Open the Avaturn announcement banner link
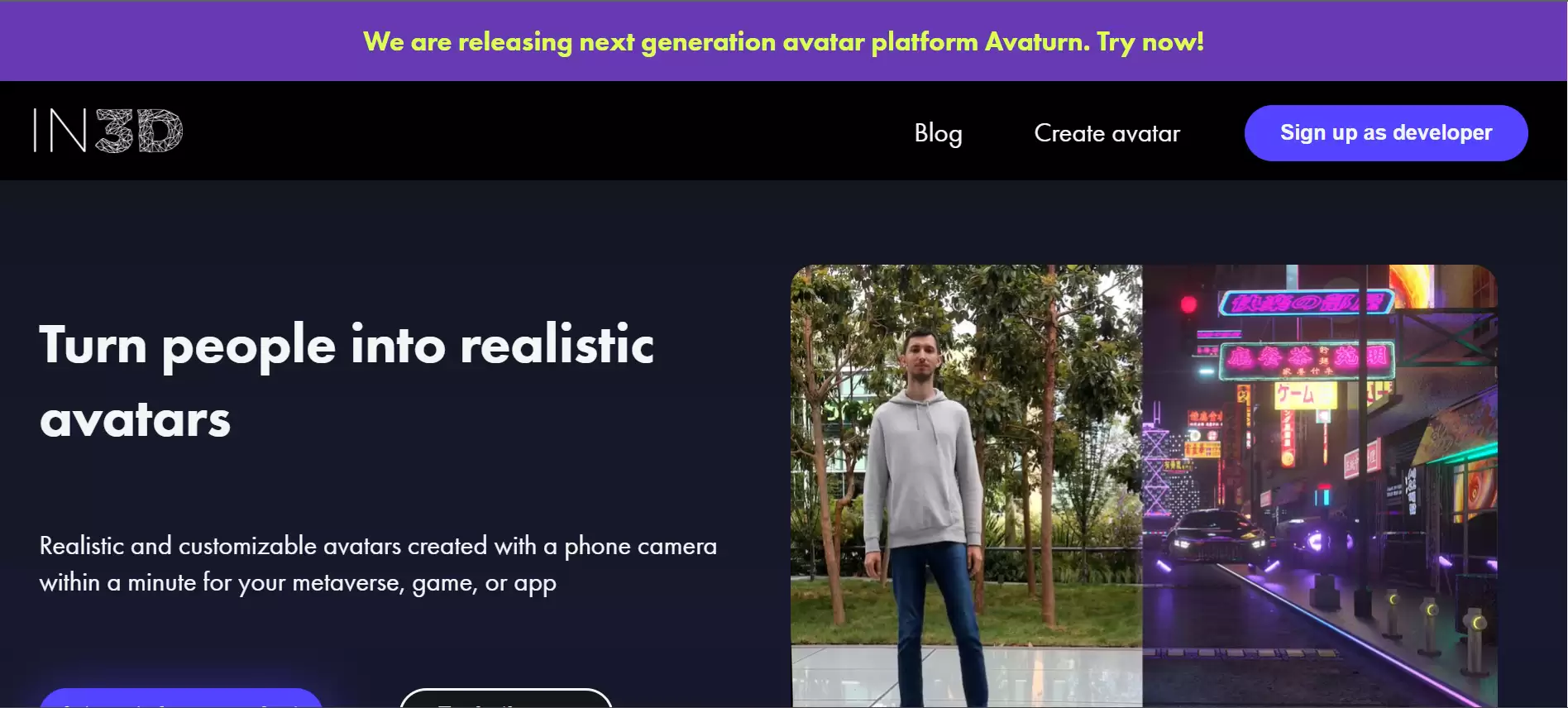Viewport: 1568px width, 708px height. coord(783,41)
